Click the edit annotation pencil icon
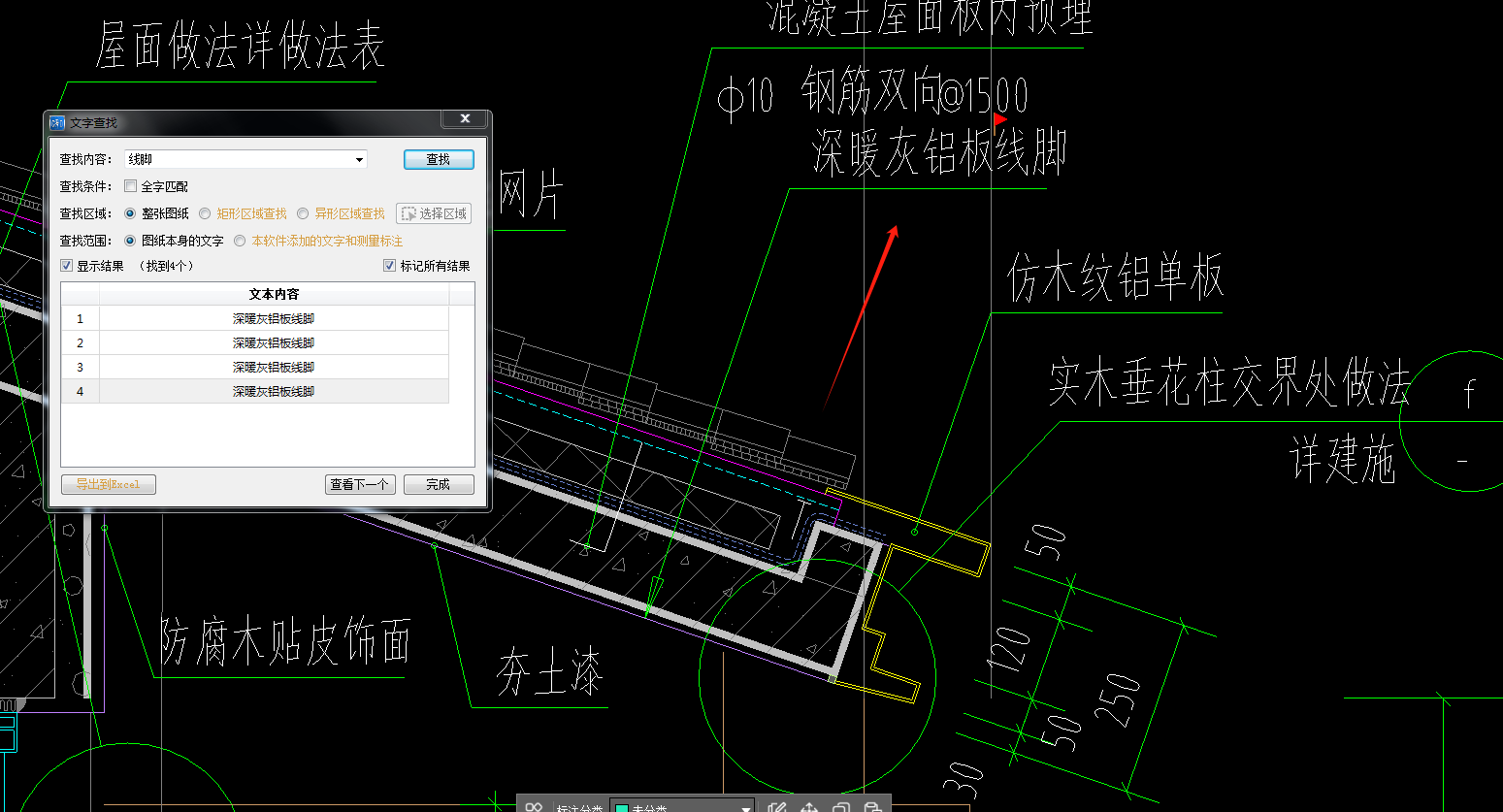Image resolution: width=1503 pixels, height=812 pixels. [776, 807]
